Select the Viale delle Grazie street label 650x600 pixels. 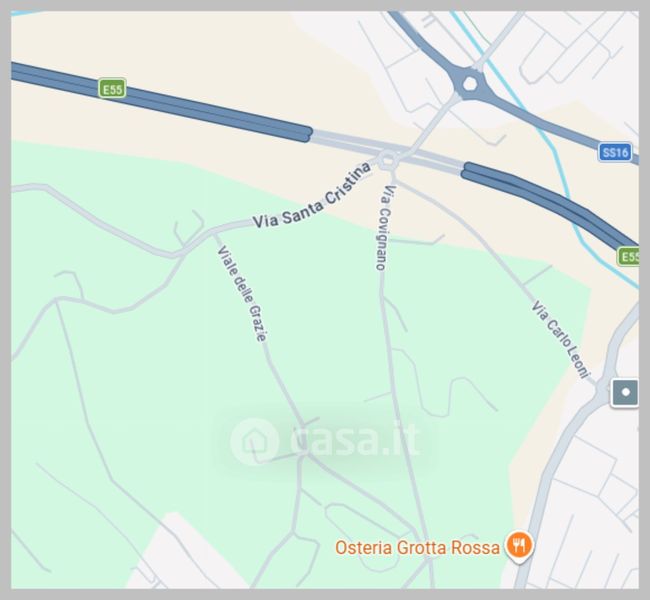tap(242, 294)
